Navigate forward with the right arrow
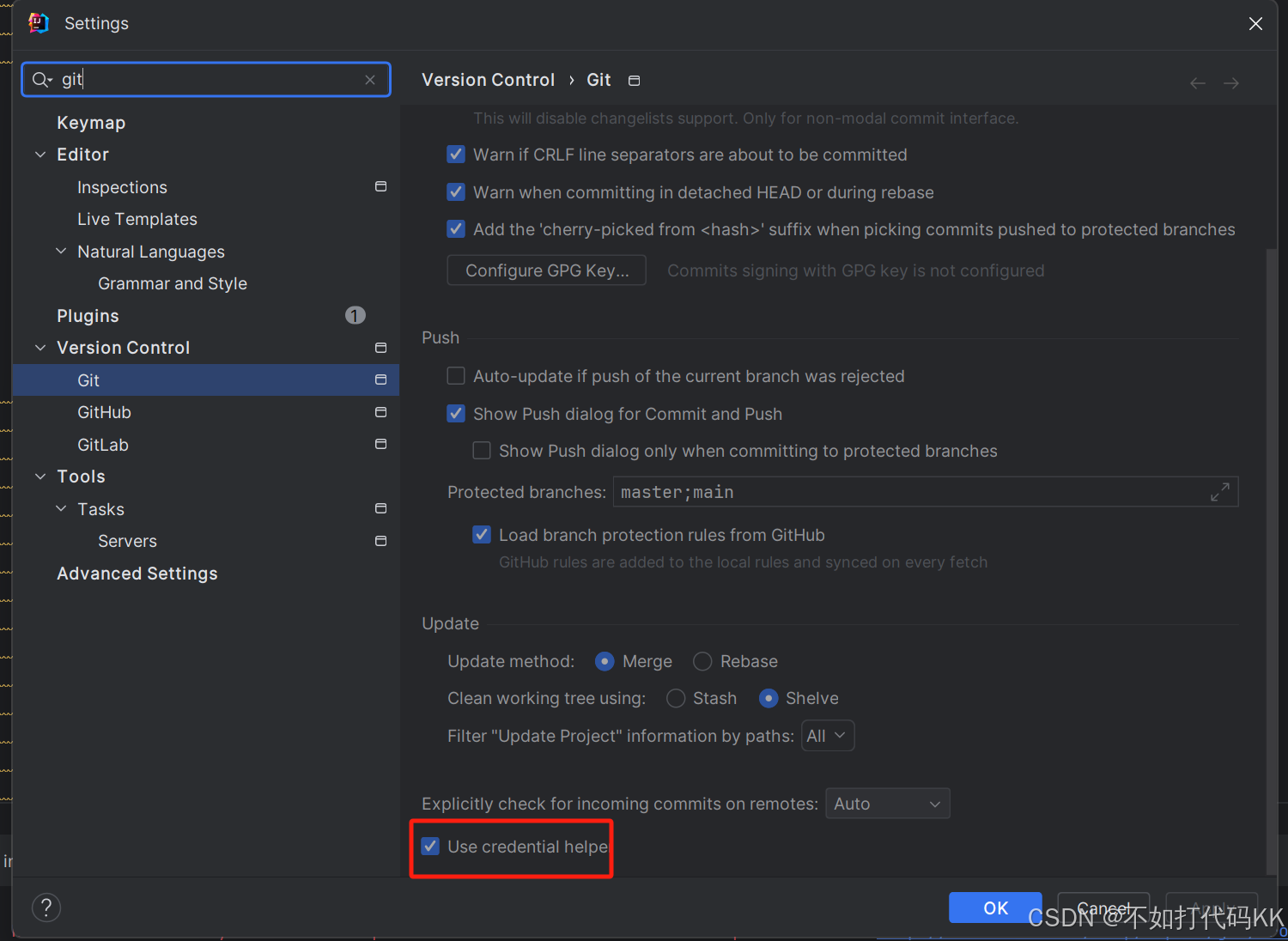 tap(1231, 83)
